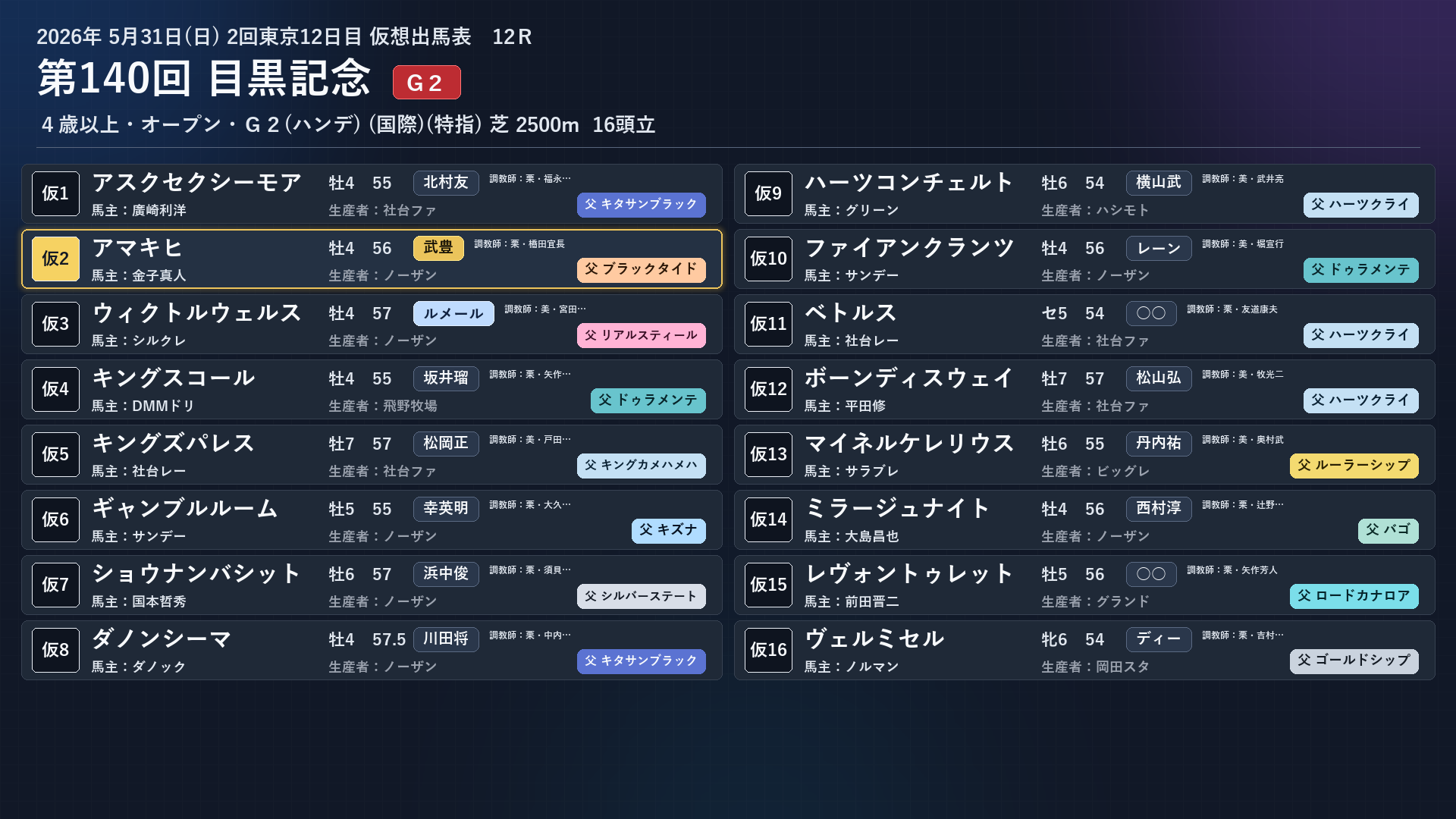Click jockey tag 北村友
Viewport: 1456px width, 819px height.
tap(446, 183)
